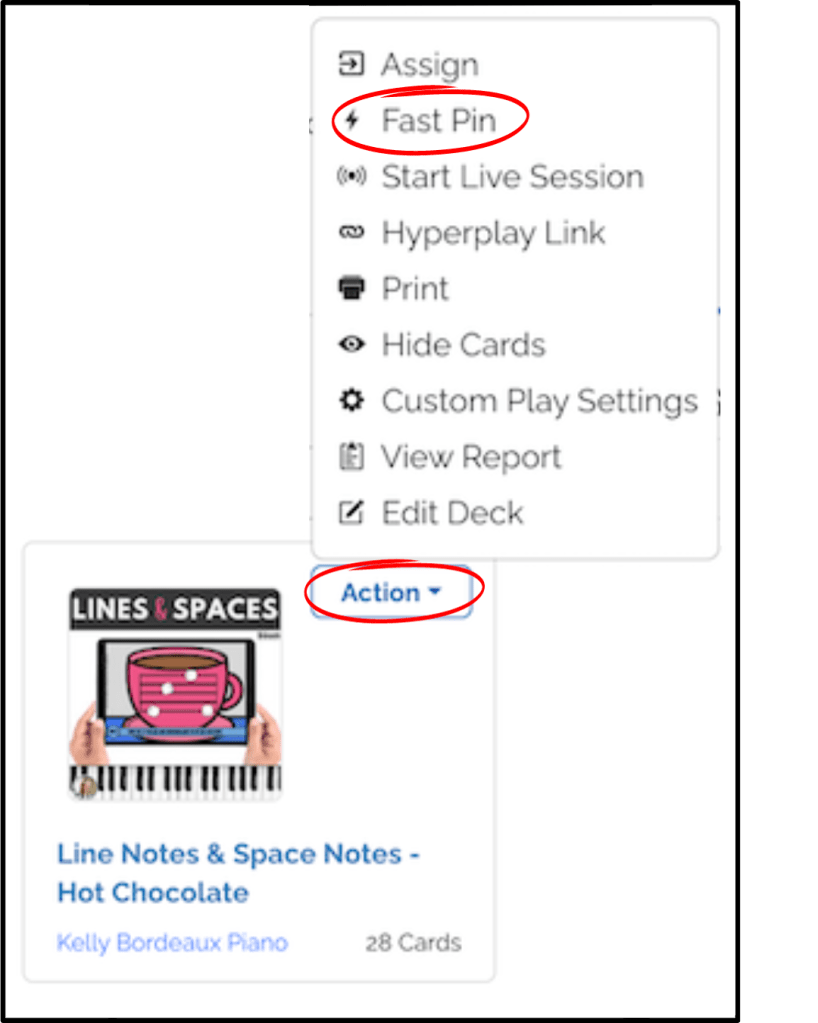Screen dimensions: 818x1023
Task: Click the lightning bolt Fast Pin icon
Action: [352, 120]
